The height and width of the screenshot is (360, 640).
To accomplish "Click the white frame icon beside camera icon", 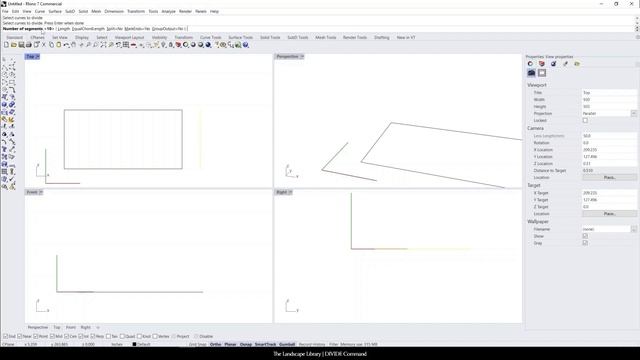I will pyautogui.click(x=542, y=73).
